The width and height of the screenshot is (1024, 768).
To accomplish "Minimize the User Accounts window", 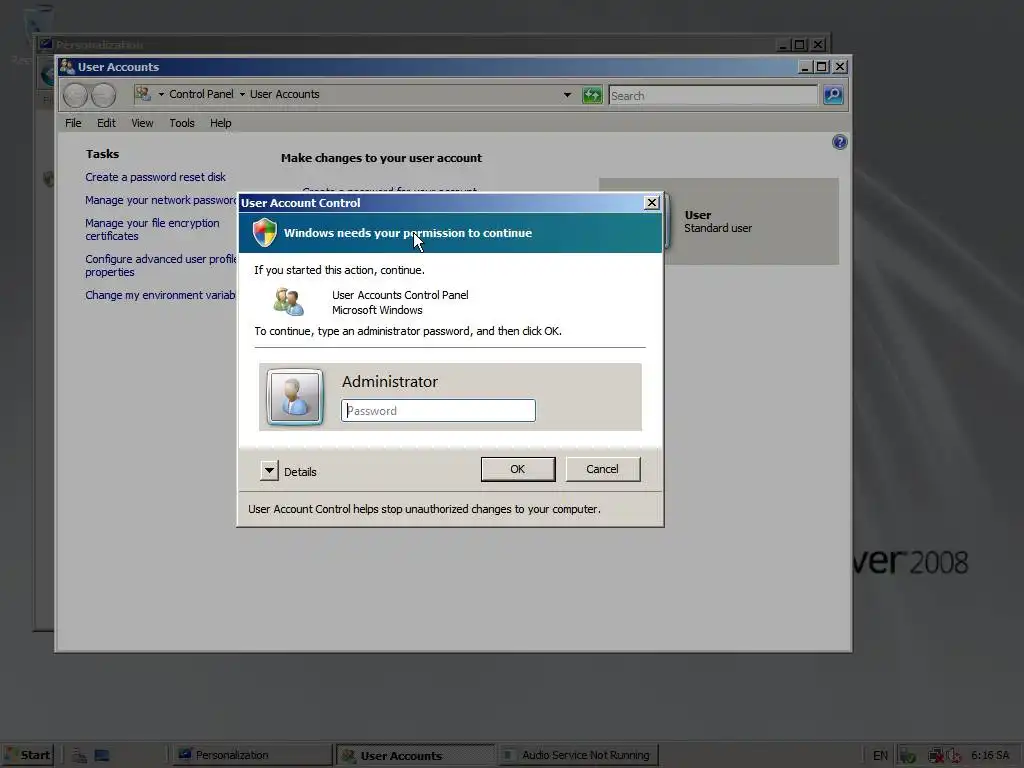I will [x=805, y=67].
